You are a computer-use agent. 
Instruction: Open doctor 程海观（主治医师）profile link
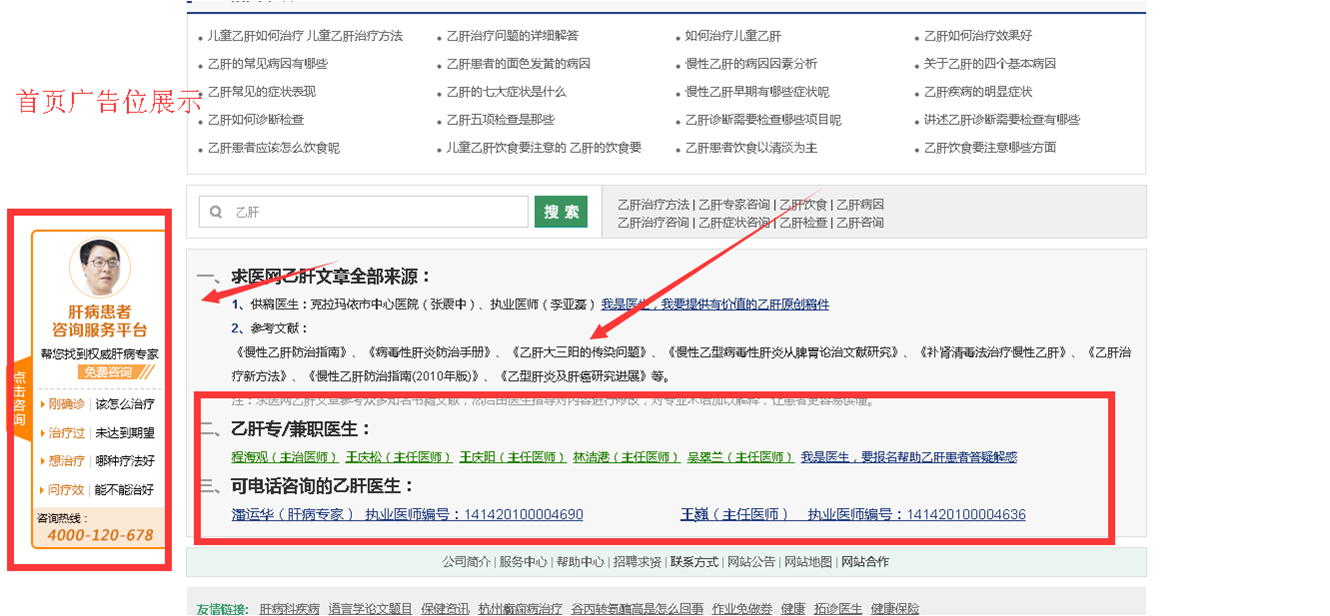tap(285, 457)
